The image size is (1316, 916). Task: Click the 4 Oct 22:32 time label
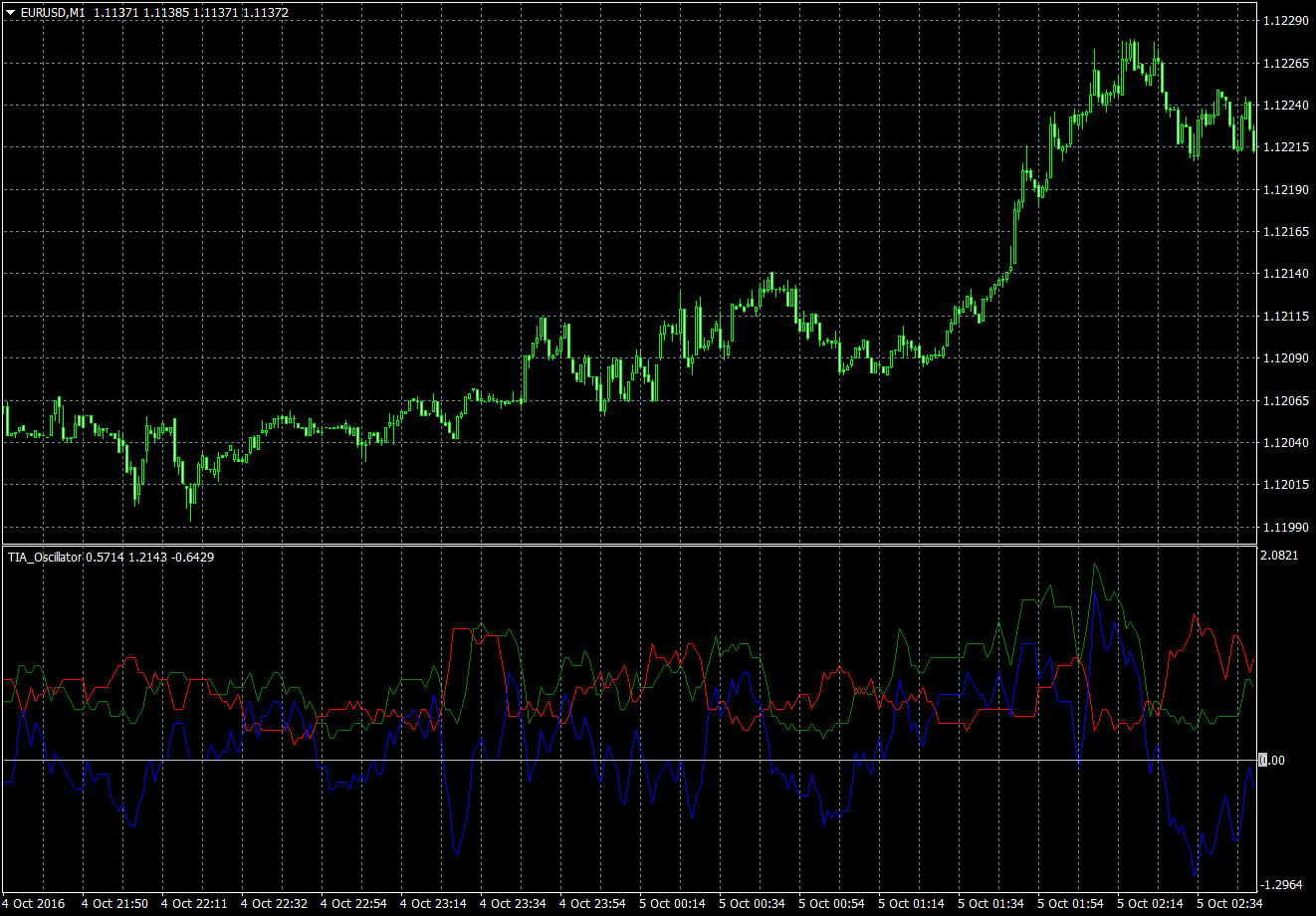point(275,904)
